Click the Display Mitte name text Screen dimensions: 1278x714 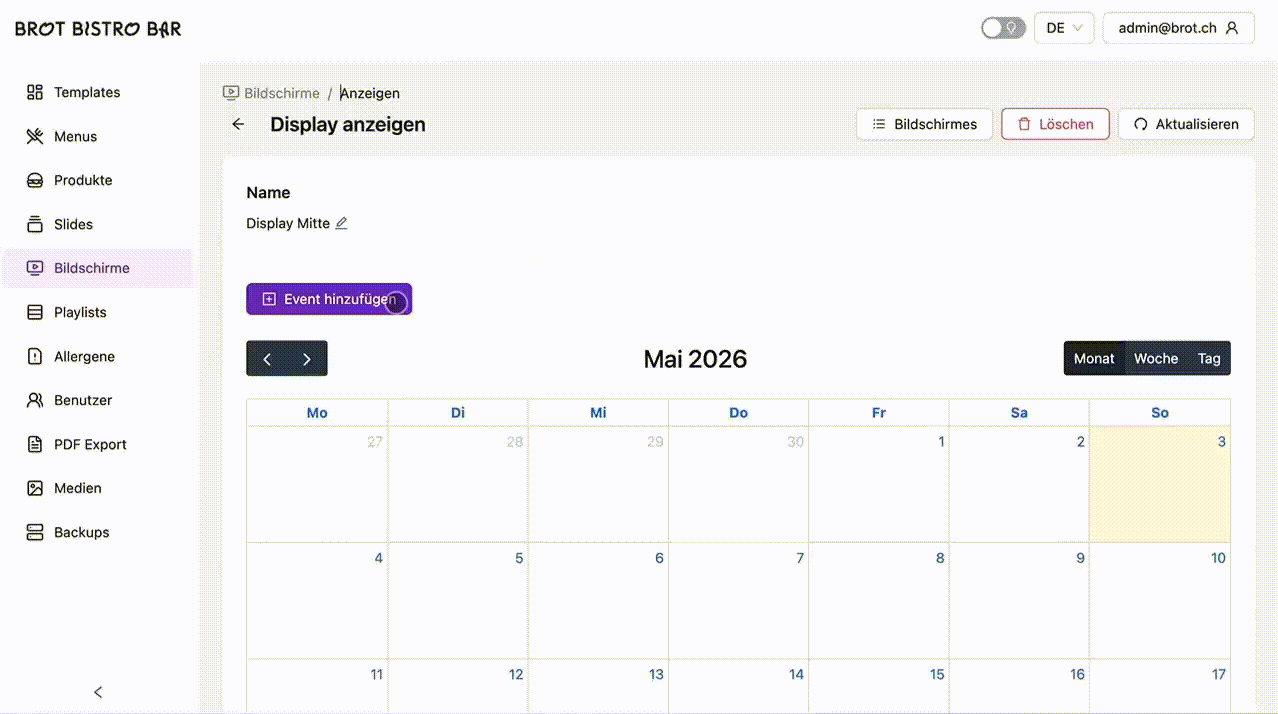click(x=288, y=223)
